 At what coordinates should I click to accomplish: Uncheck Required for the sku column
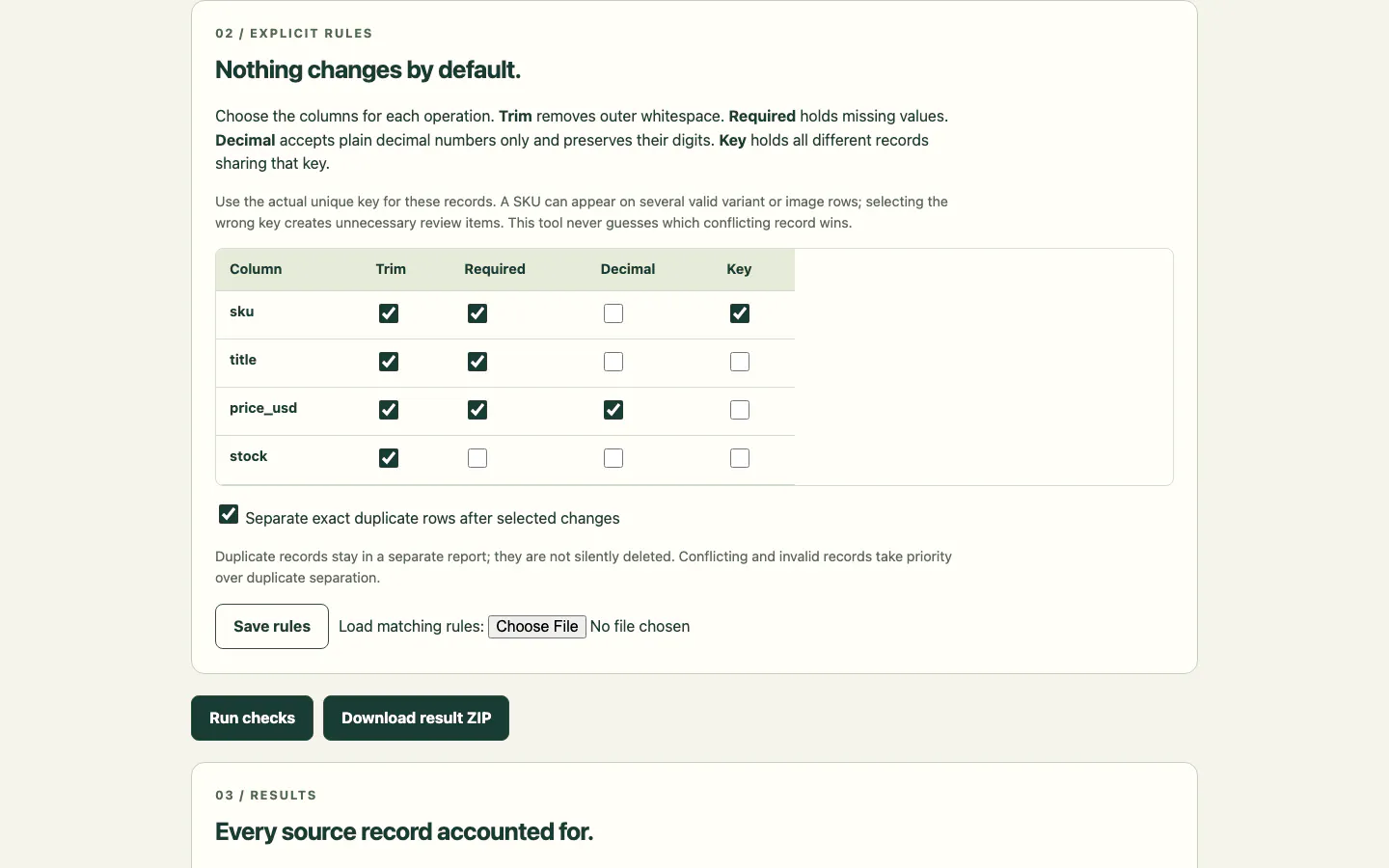point(477,313)
